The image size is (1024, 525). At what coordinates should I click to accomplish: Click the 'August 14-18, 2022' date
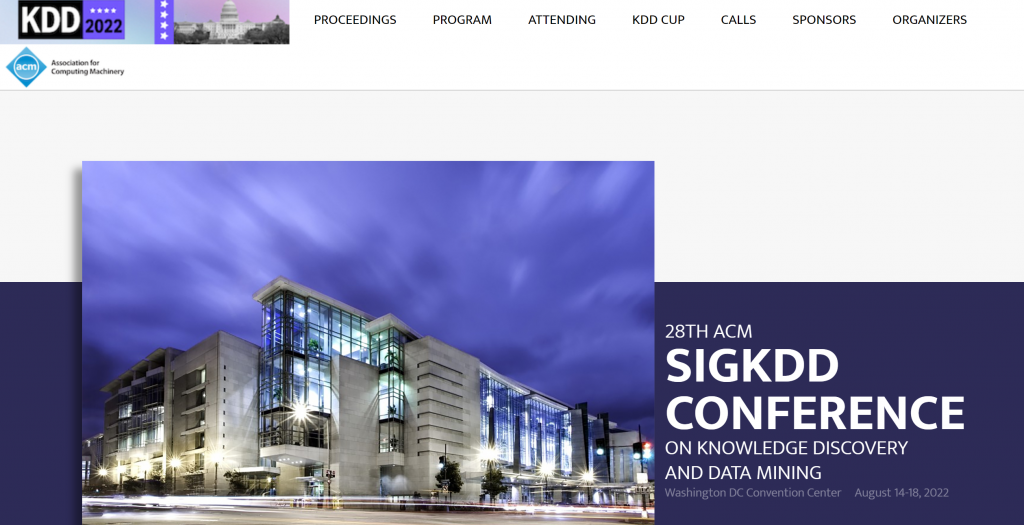pos(901,493)
